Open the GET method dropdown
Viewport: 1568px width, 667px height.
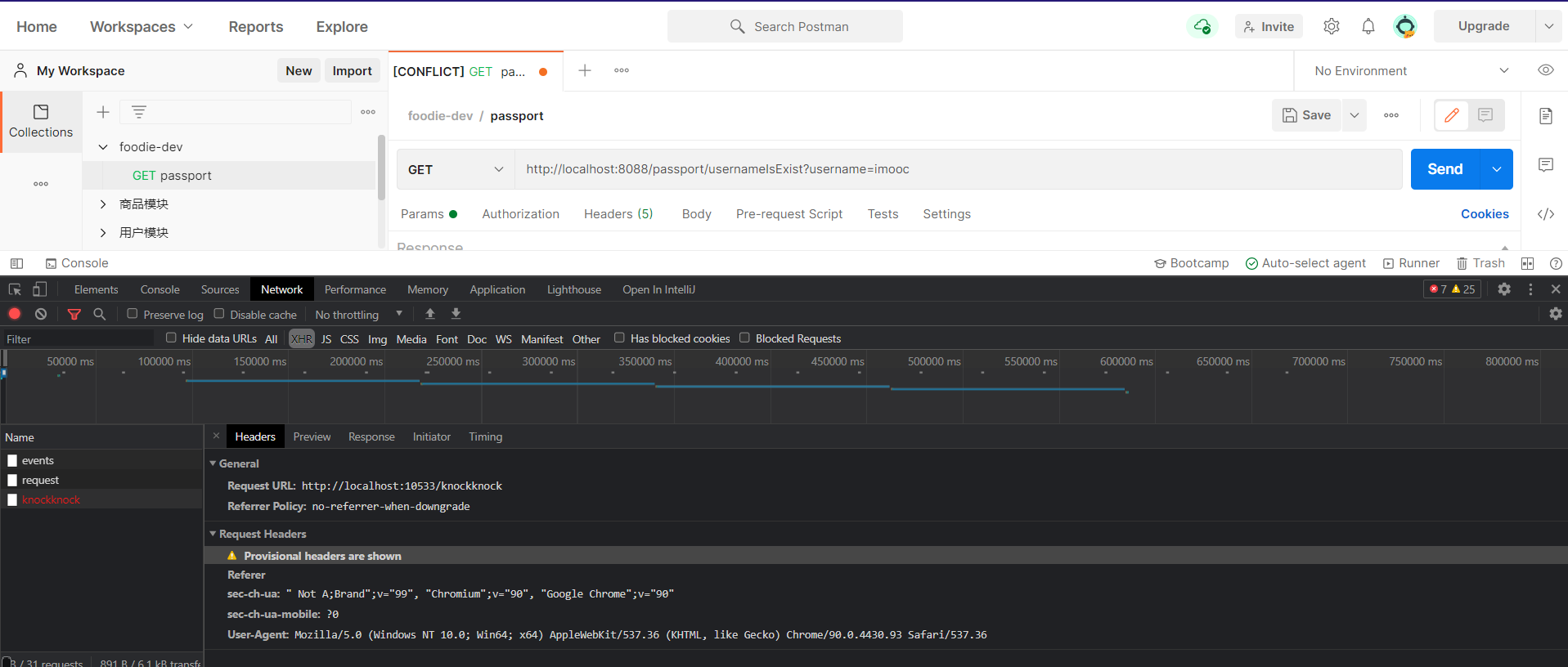click(456, 169)
